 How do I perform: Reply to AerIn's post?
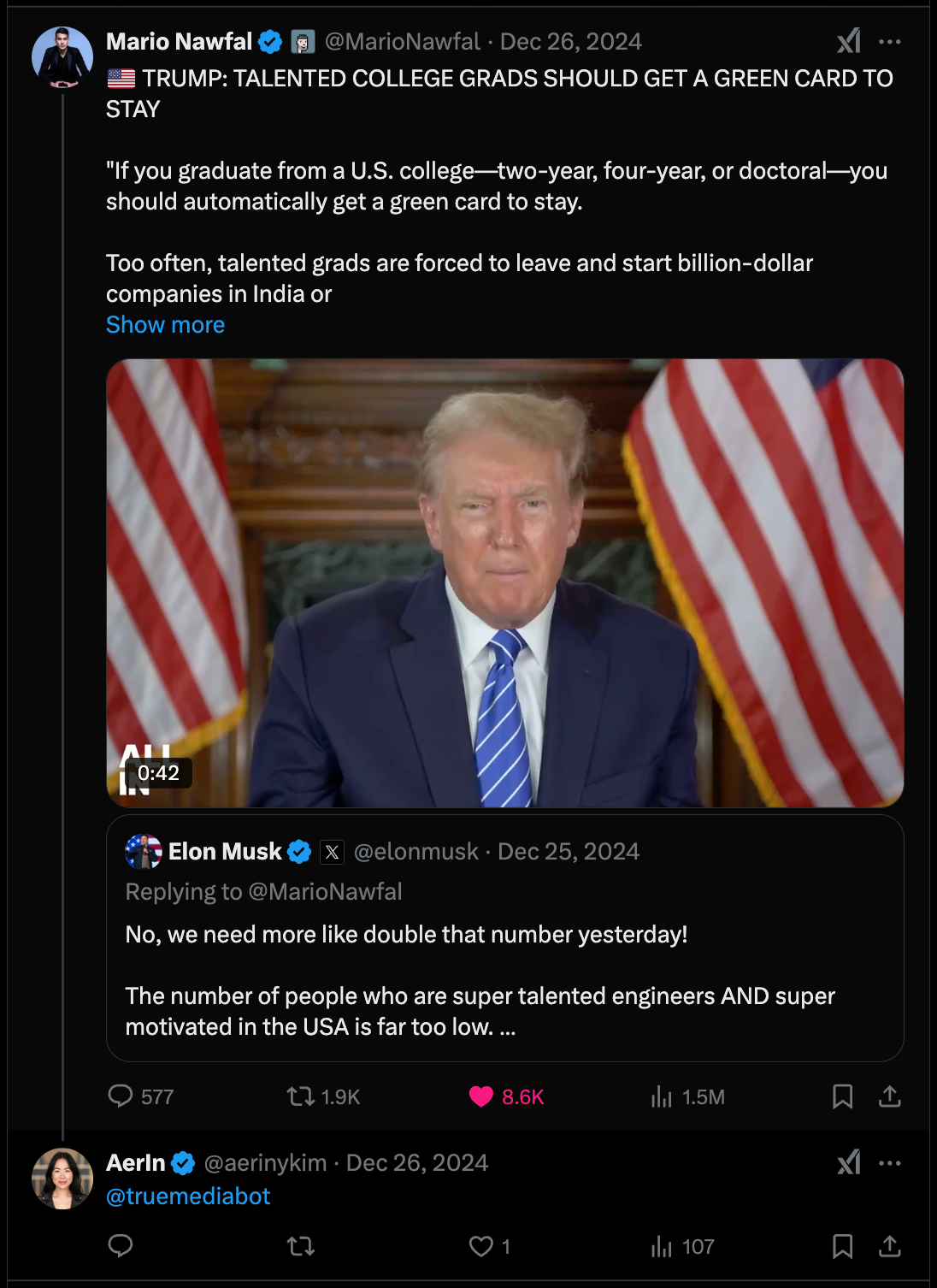pos(121,1246)
